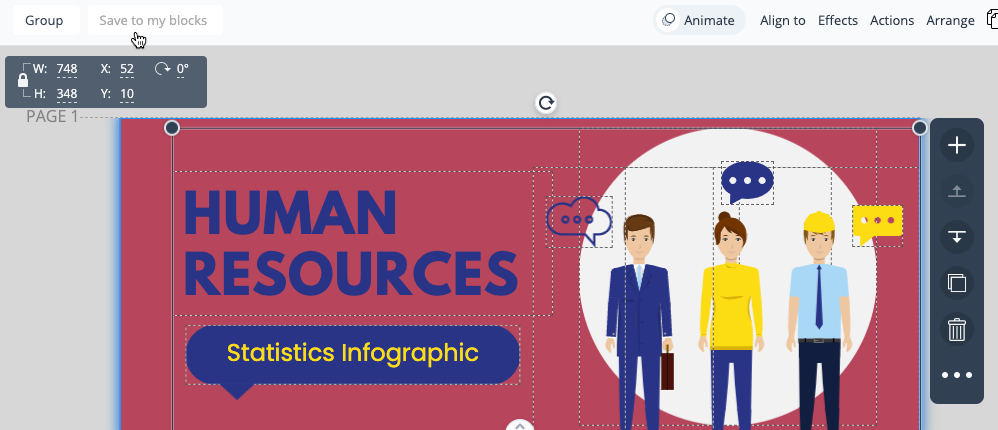Click the animate circle icon

click(668, 20)
